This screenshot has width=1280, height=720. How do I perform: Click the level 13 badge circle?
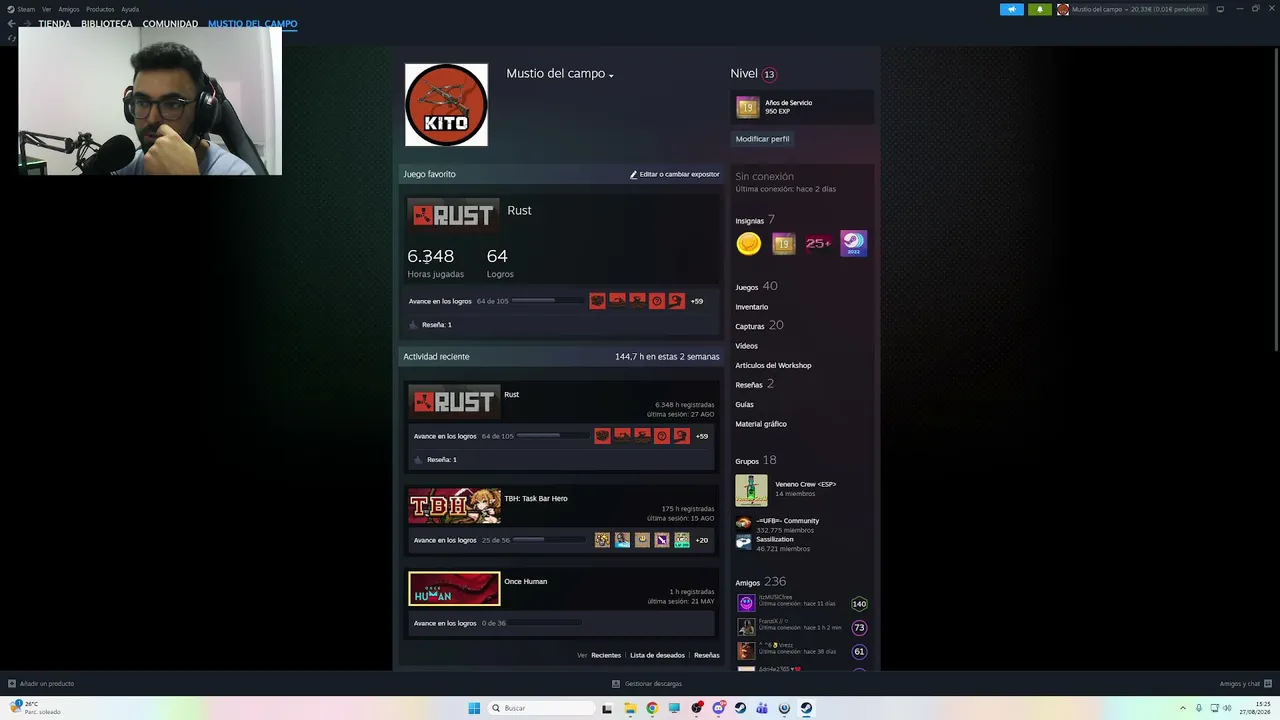pos(769,74)
